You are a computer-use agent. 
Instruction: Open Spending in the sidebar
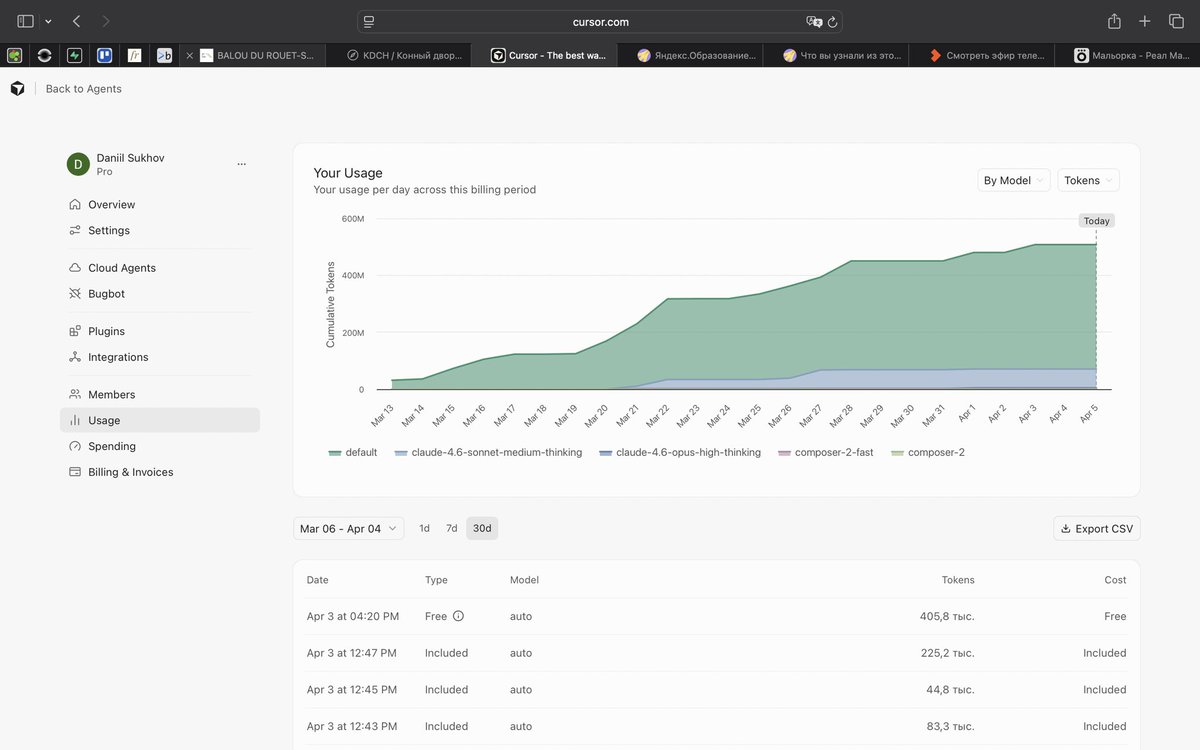(x=160, y=446)
